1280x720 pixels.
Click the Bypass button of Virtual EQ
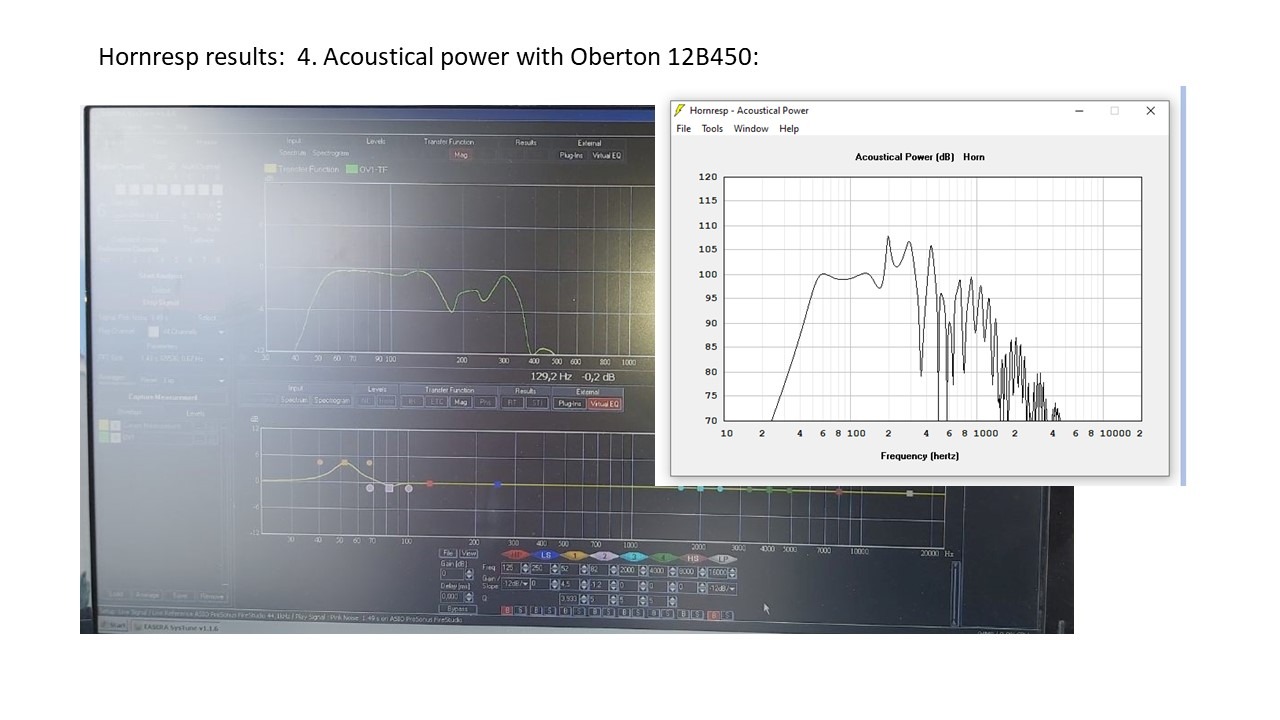pyautogui.click(x=458, y=609)
